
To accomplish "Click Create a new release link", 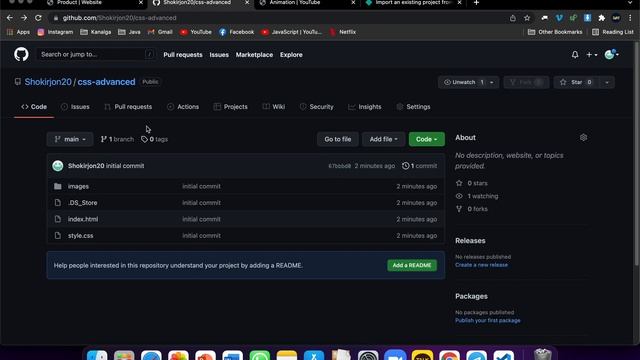I will point(481,265).
